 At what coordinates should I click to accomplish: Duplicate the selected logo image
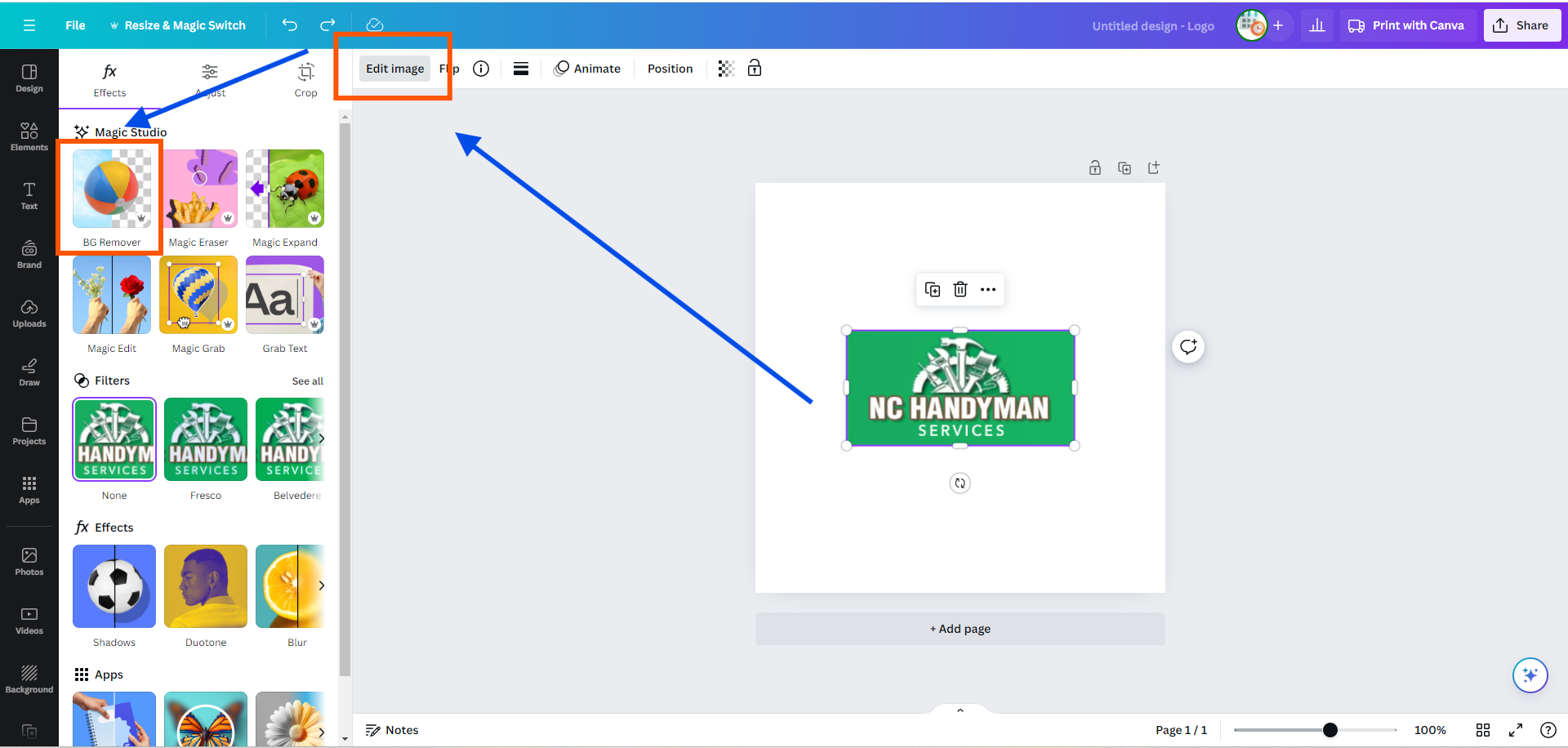[933, 289]
